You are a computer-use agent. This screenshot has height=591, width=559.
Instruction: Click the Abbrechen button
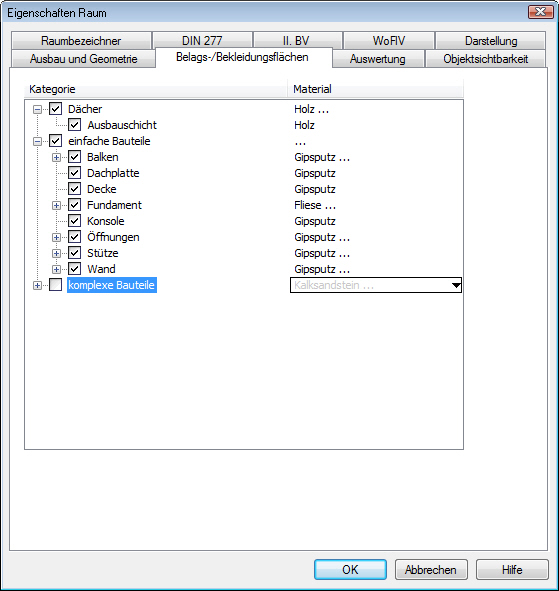point(431,569)
